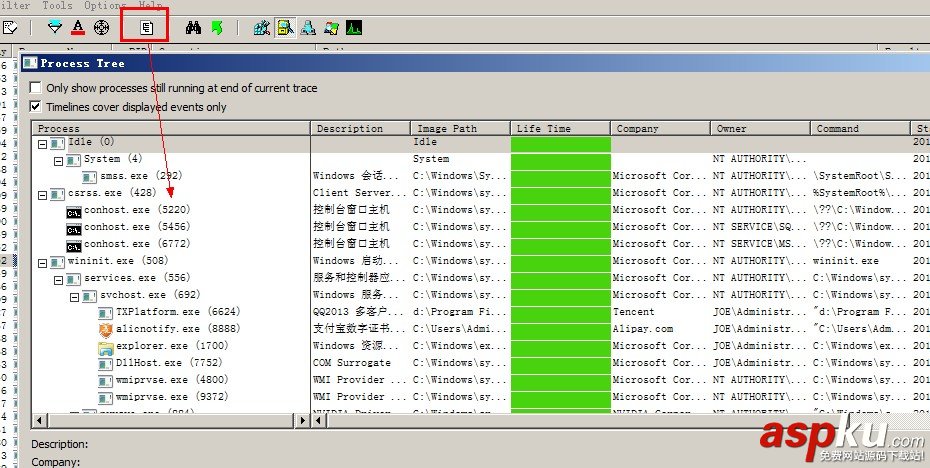Toggle Show File System Activity icon
Image resolution: width=930 pixels, height=468 pixels.
click(285, 27)
